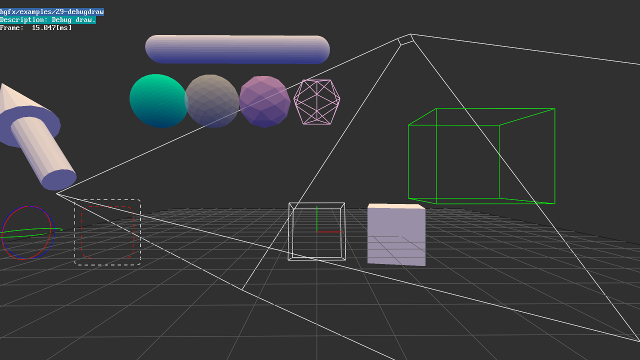This screenshot has height=360, width=640.
Task: Click the Frame time readout text
Action: 36,28
